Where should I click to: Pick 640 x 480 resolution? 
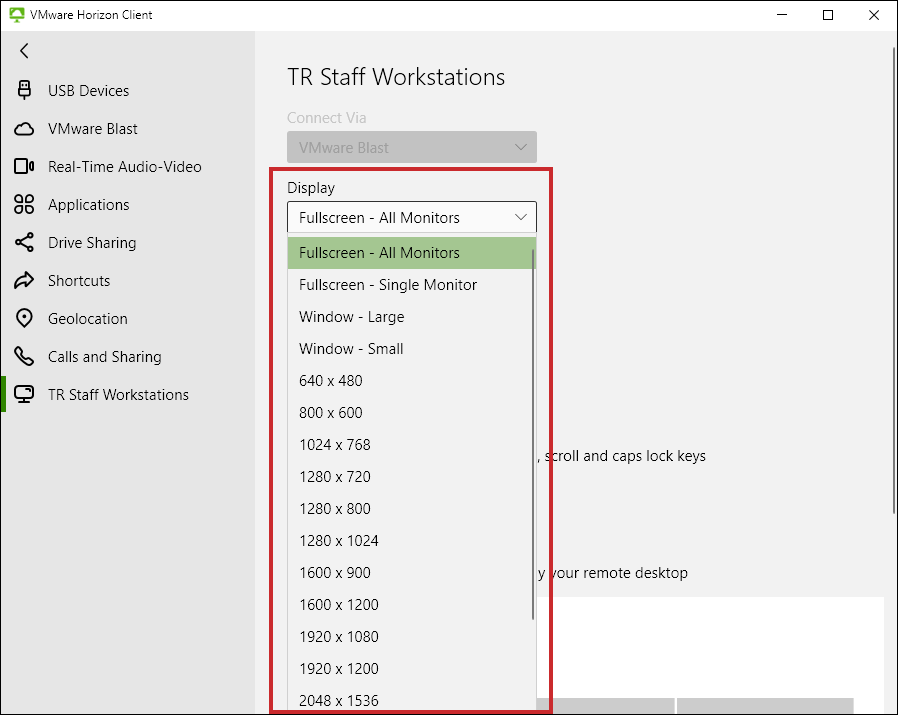(410, 381)
